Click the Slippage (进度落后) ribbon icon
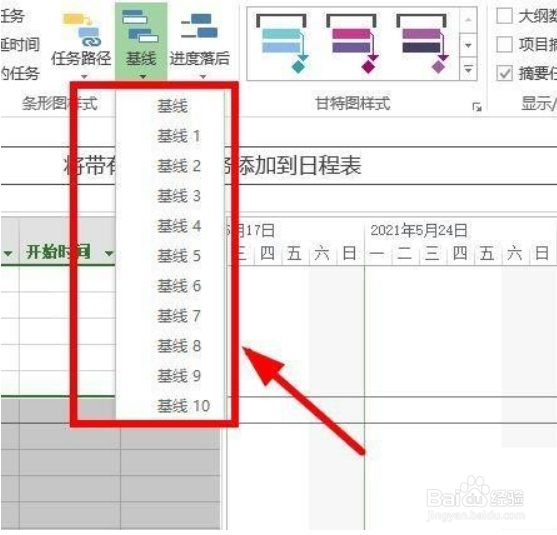557x535 pixels. coord(199,27)
